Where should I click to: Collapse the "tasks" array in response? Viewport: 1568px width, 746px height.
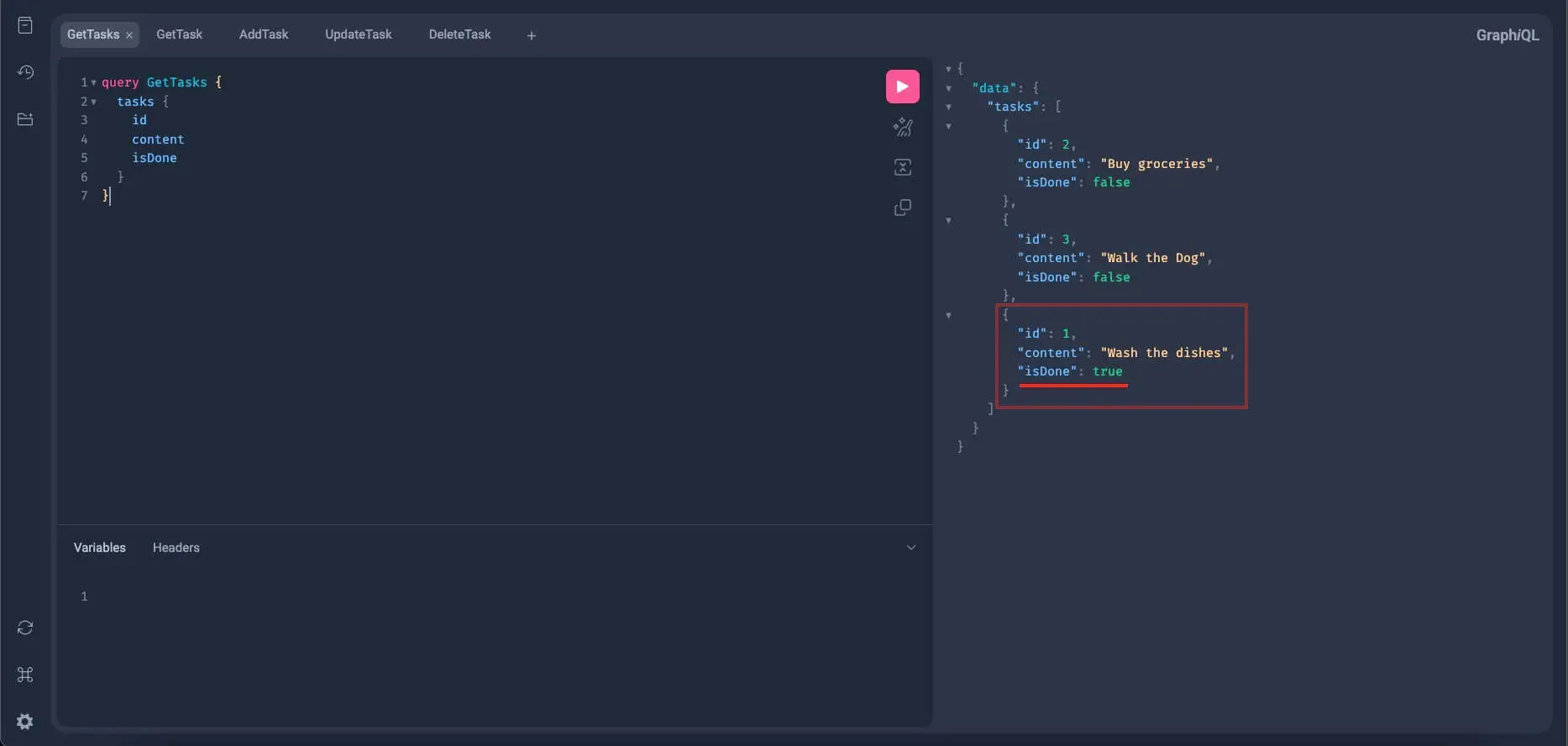[x=948, y=107]
